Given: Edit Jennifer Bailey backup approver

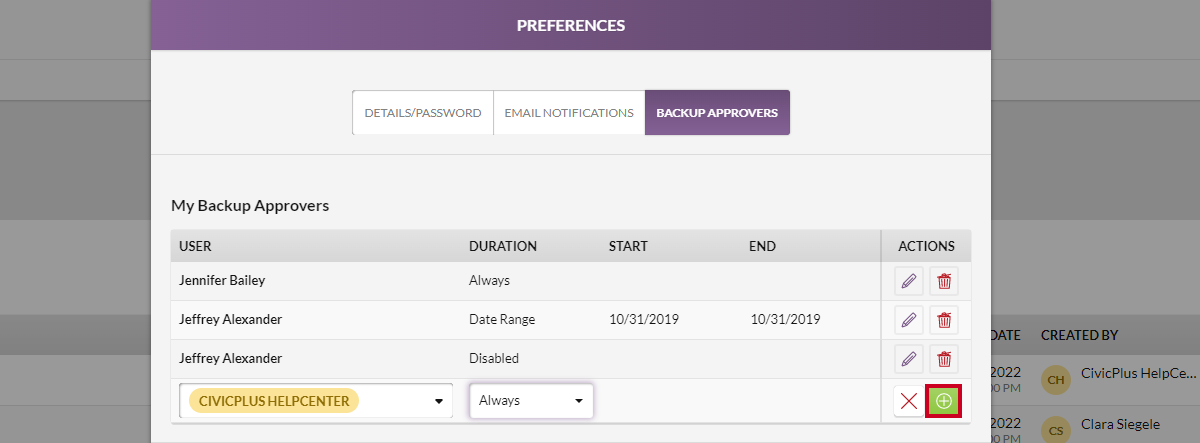Looking at the screenshot, I should point(909,281).
